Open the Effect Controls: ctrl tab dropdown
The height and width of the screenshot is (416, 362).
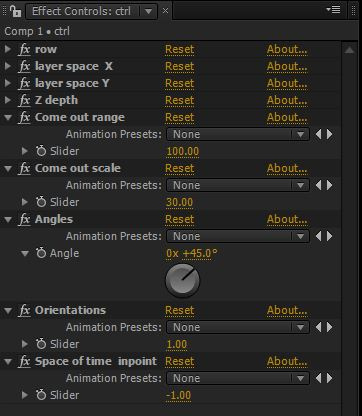148,11
